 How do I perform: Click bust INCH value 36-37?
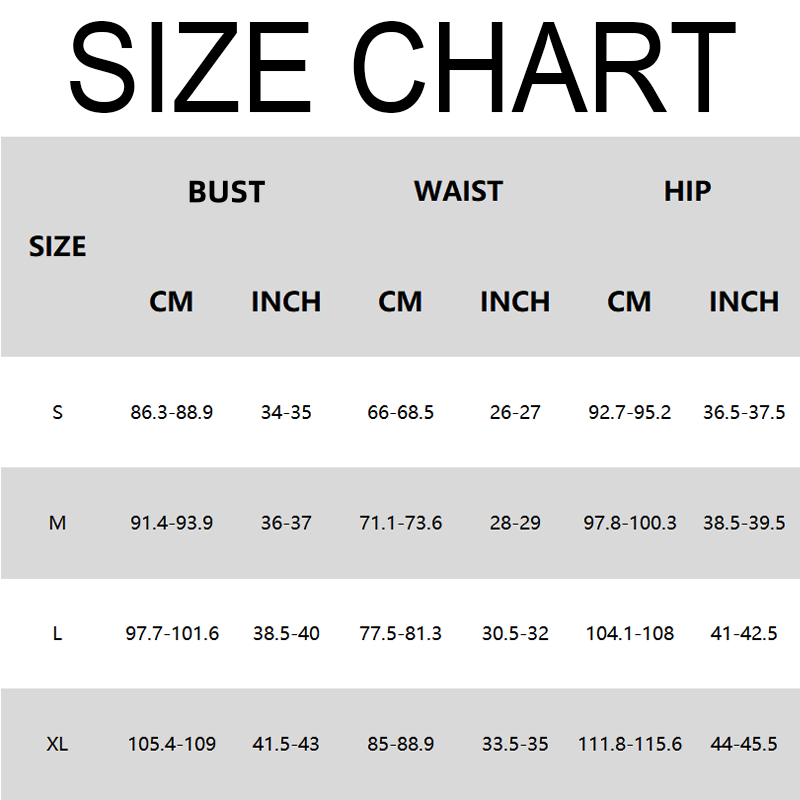point(286,523)
